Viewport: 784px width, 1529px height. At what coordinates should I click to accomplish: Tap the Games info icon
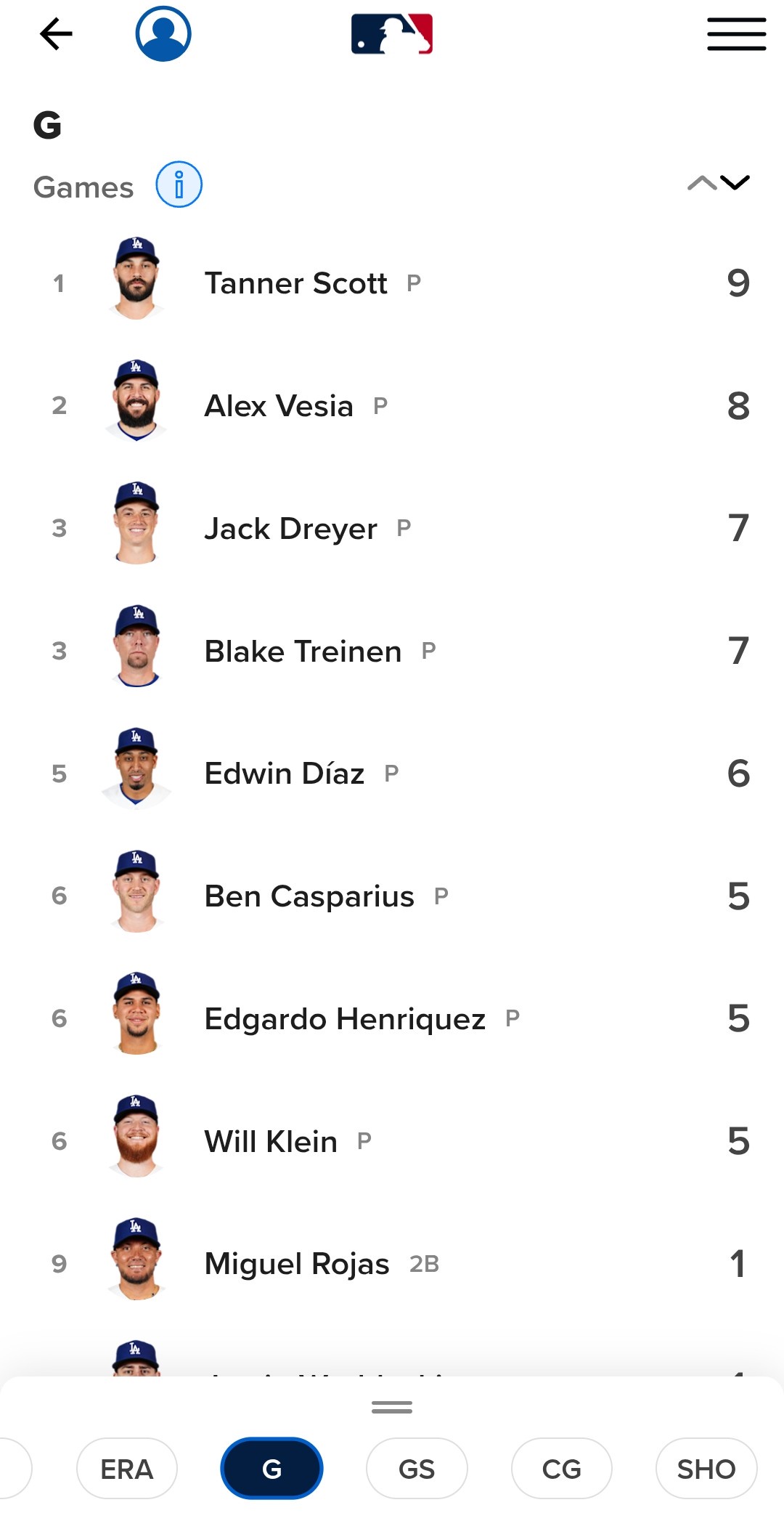pos(179,184)
